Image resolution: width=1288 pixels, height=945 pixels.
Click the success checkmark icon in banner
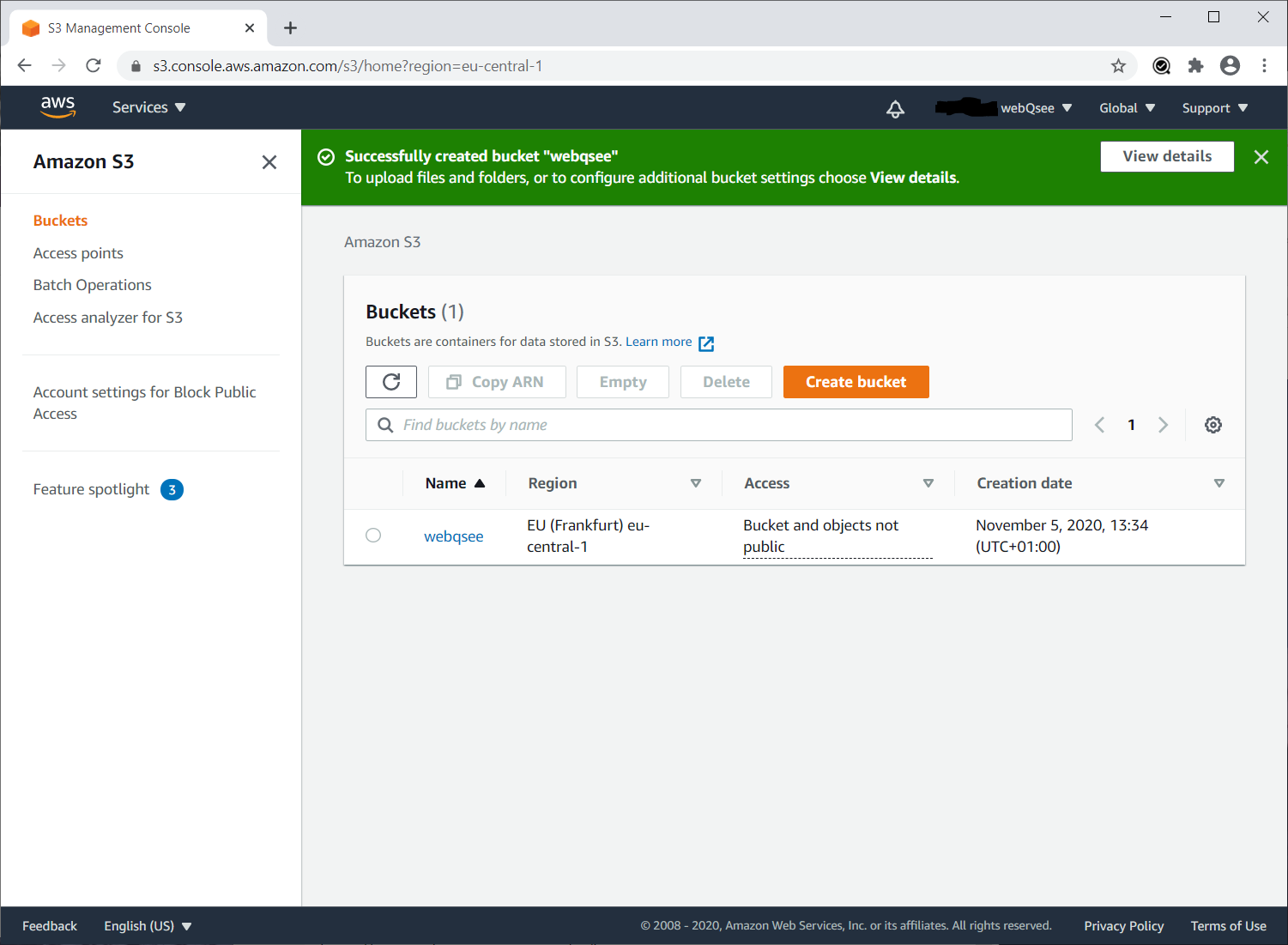coord(326,157)
